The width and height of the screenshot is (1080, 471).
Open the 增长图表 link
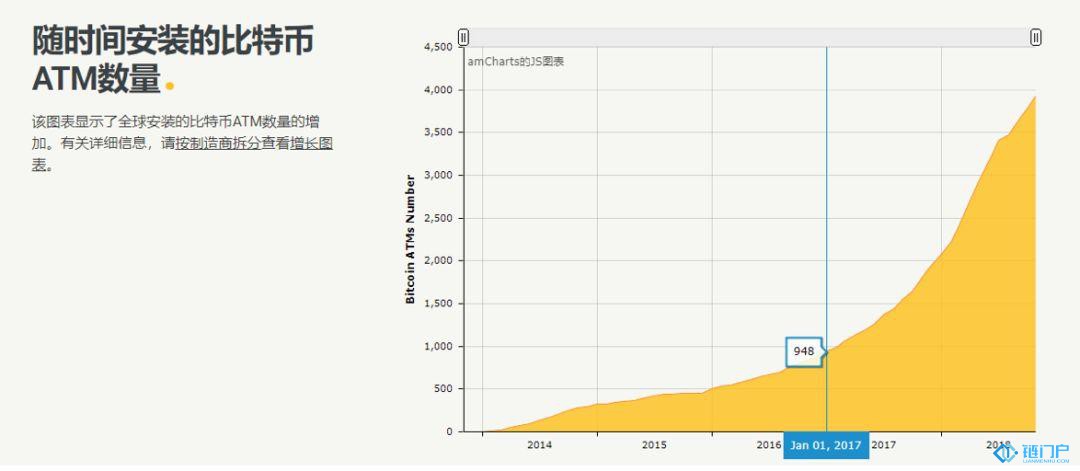[311, 144]
